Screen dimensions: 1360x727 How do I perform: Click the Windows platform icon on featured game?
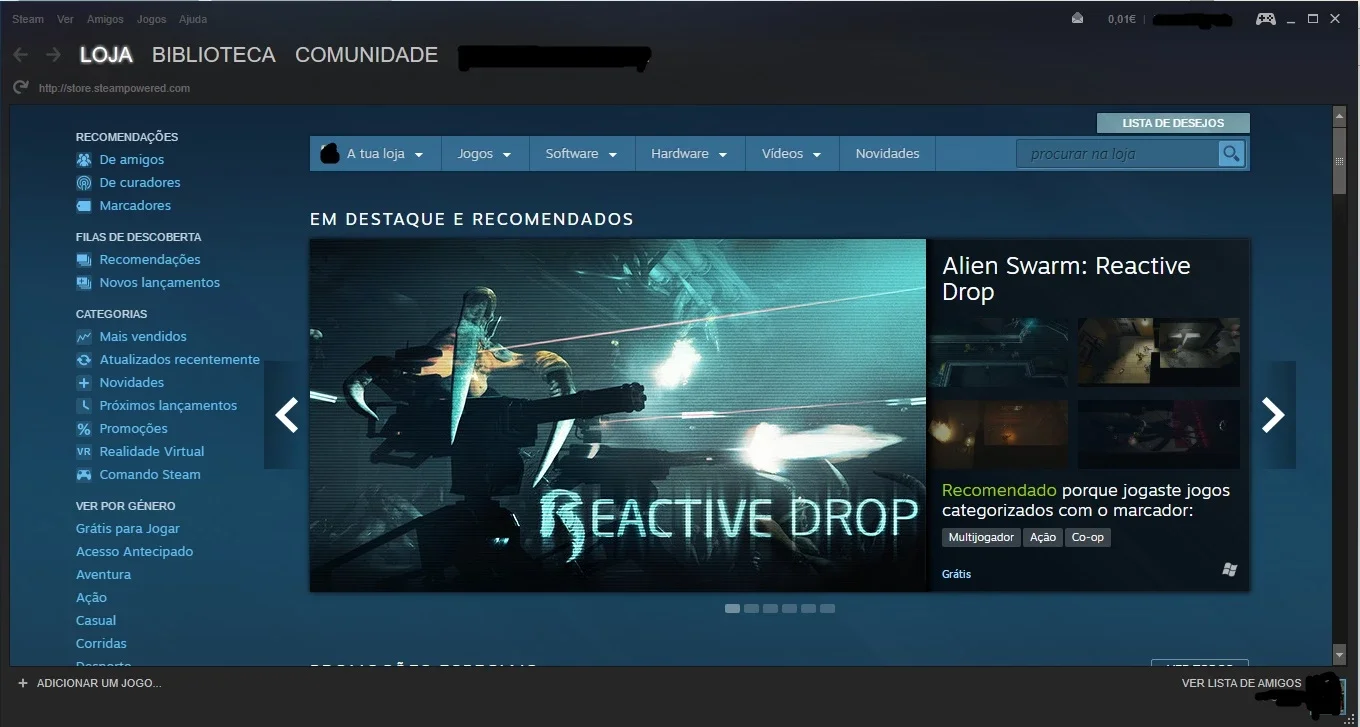coord(1230,570)
